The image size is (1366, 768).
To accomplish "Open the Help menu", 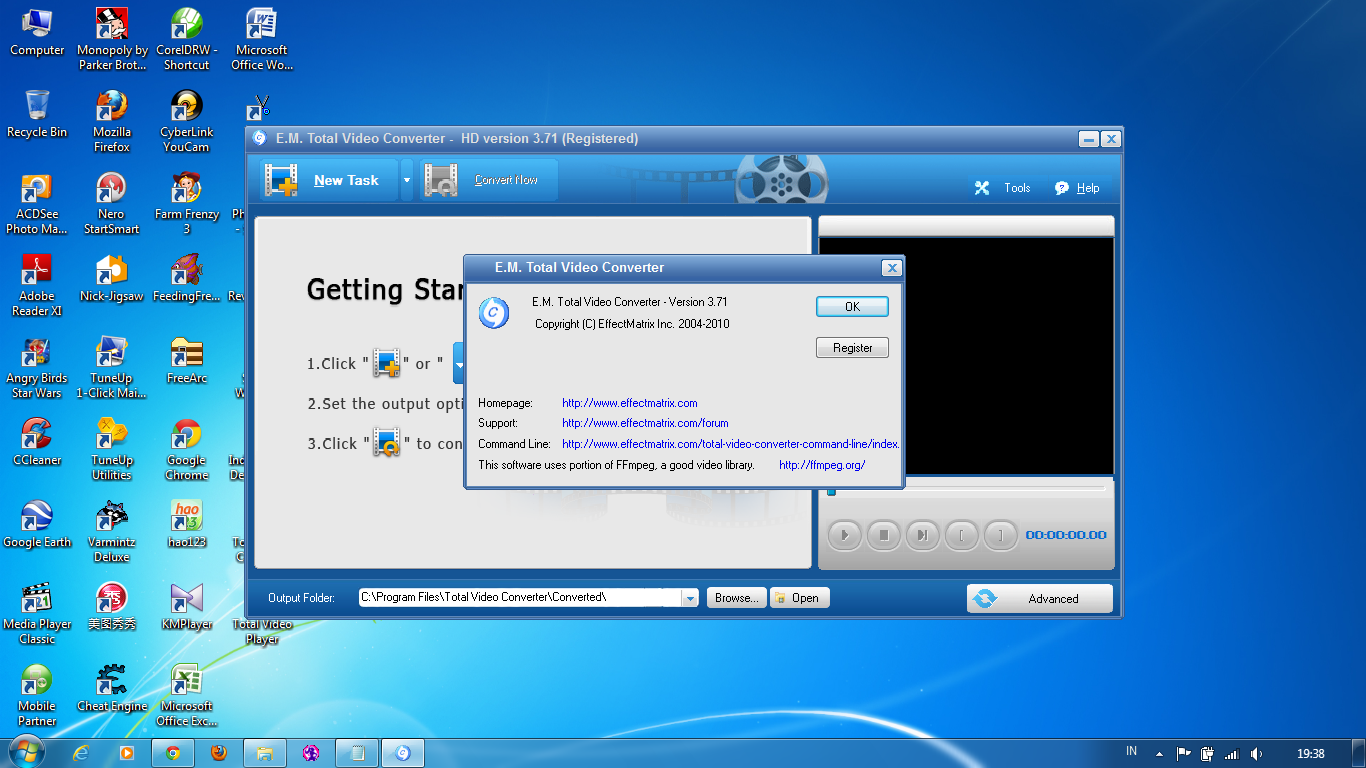I will point(1077,188).
